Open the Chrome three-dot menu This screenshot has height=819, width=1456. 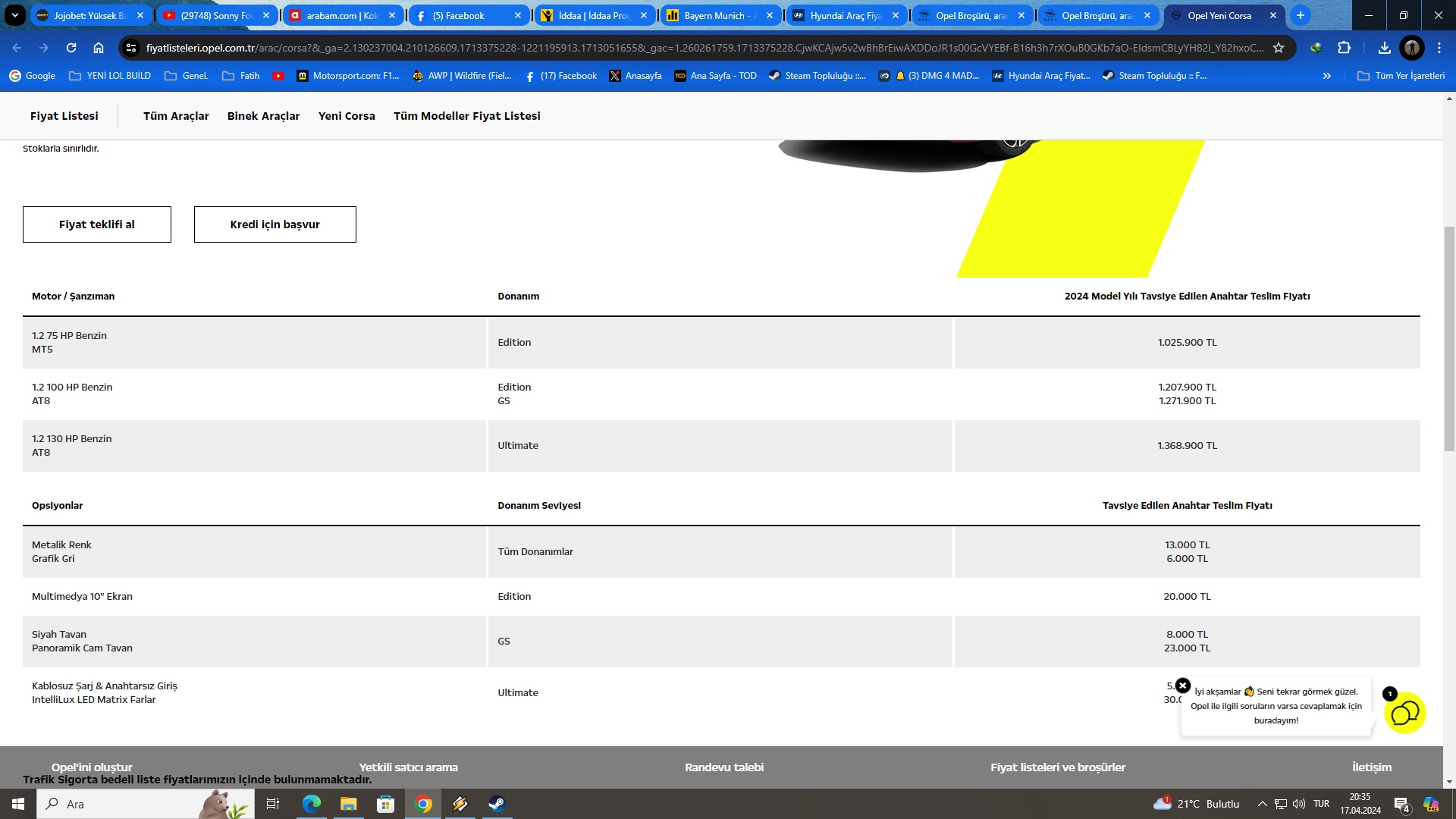pos(1439,48)
